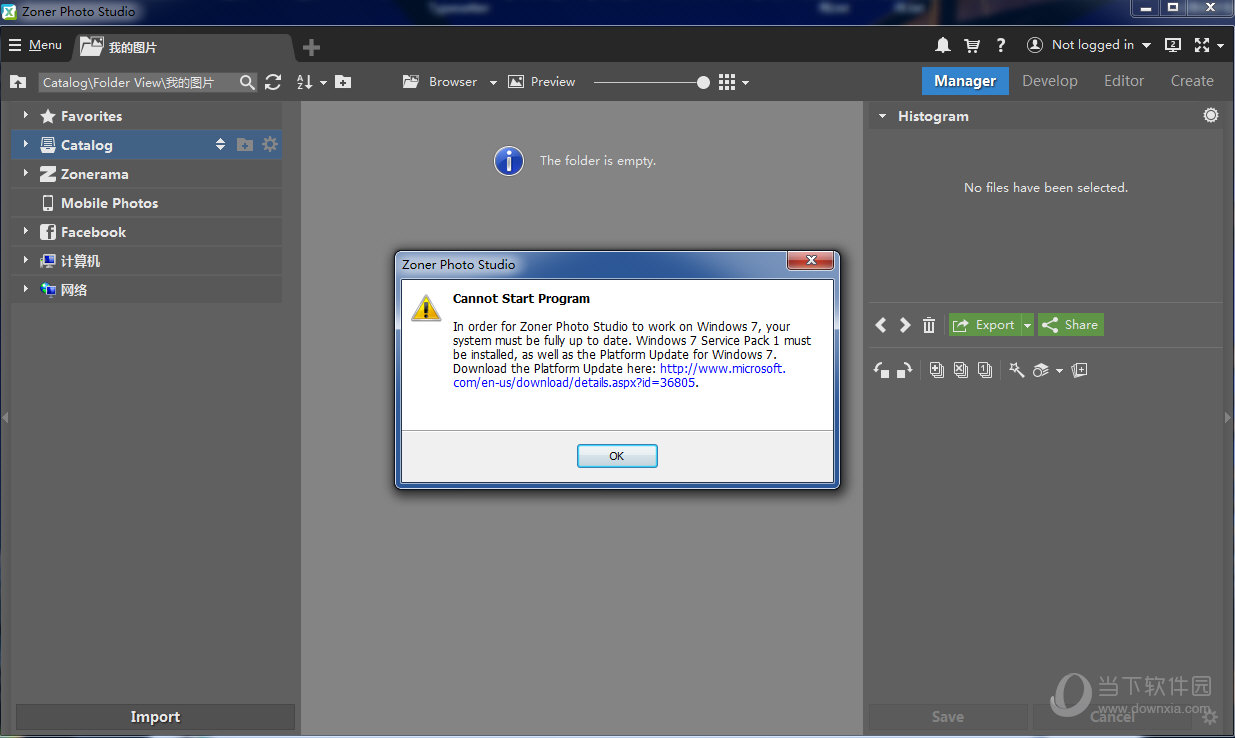This screenshot has height=738, width=1235.
Task: Expand the Catalog tree node
Action: tap(26, 145)
